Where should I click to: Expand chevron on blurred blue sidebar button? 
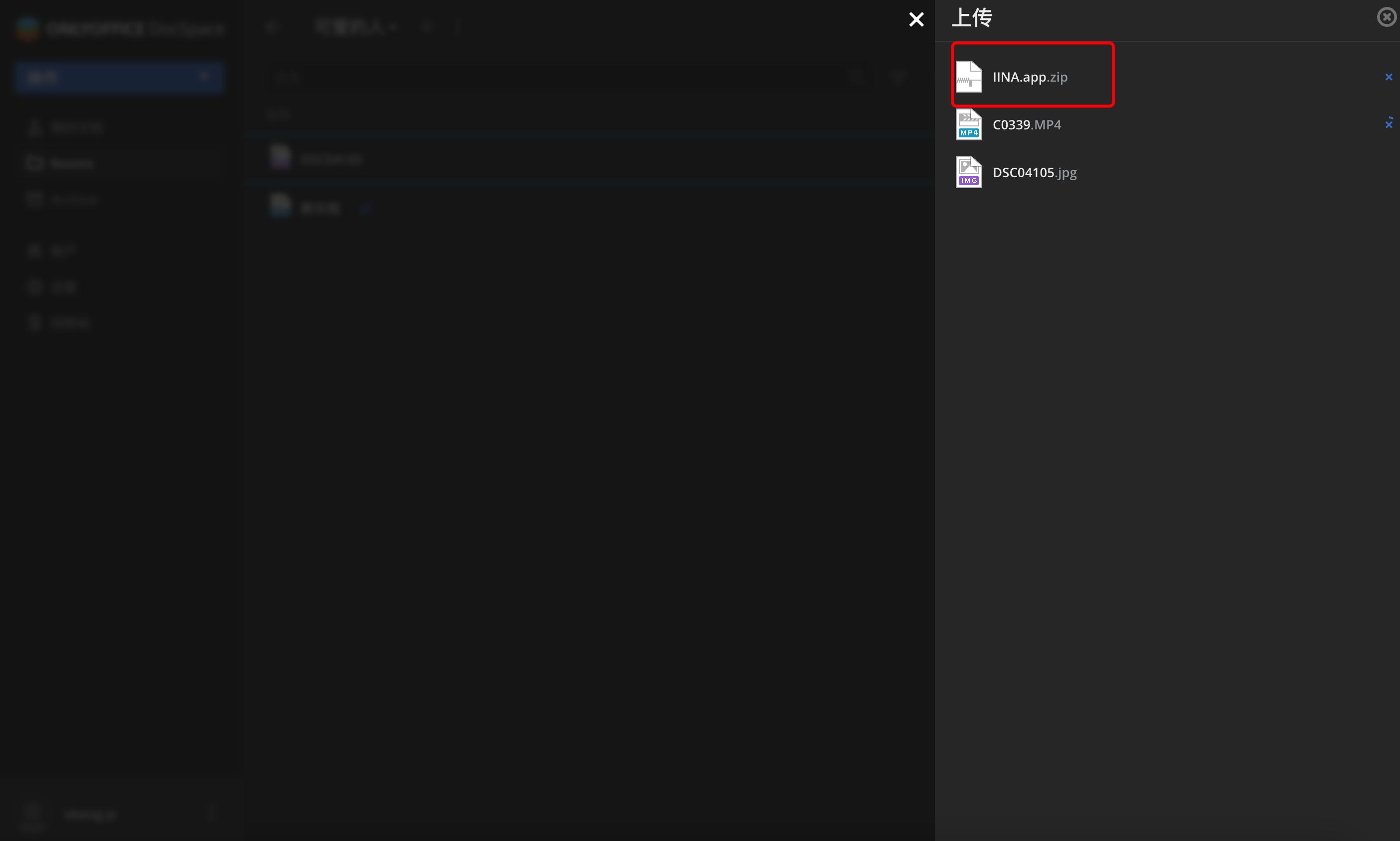(205, 77)
